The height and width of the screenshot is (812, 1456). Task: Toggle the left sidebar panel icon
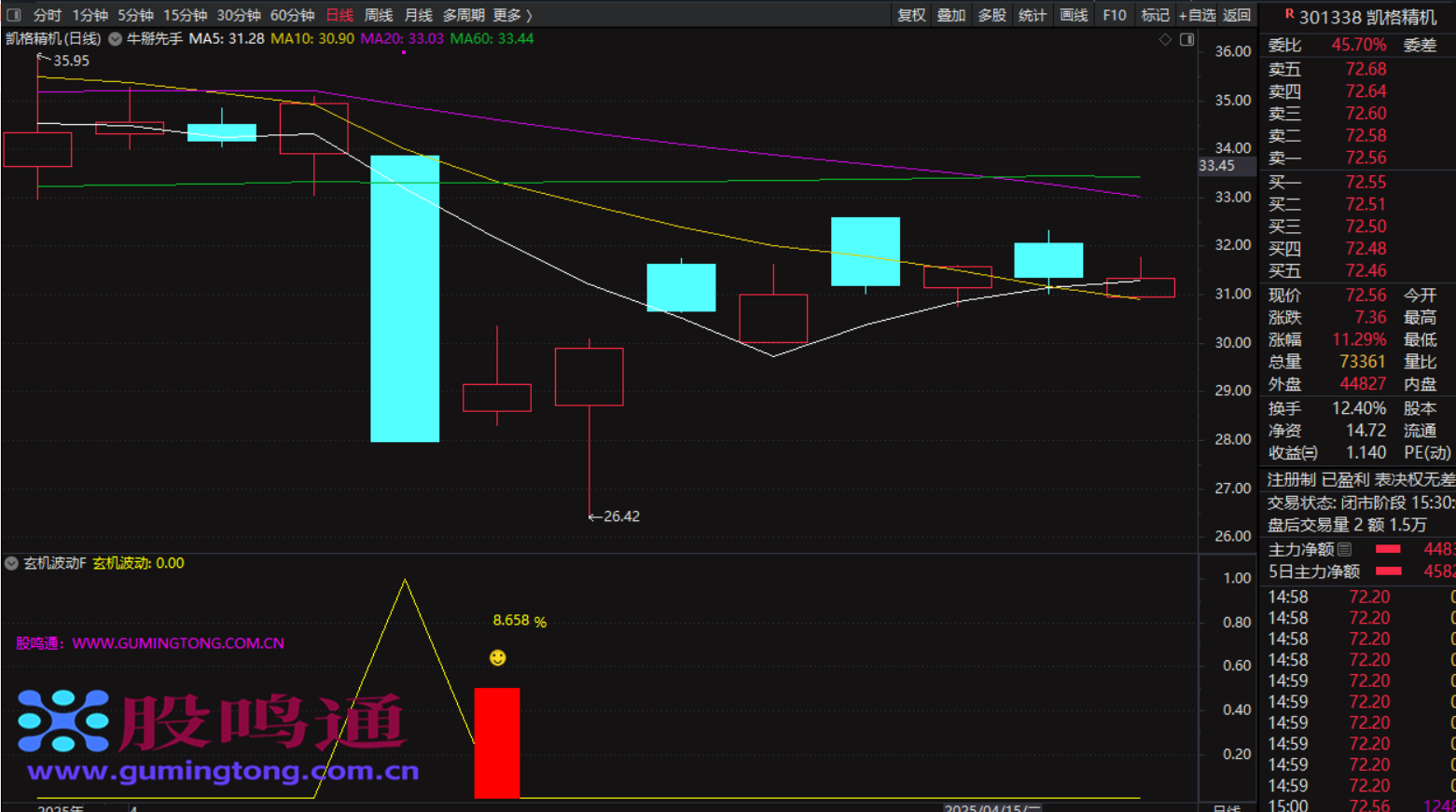click(x=13, y=15)
